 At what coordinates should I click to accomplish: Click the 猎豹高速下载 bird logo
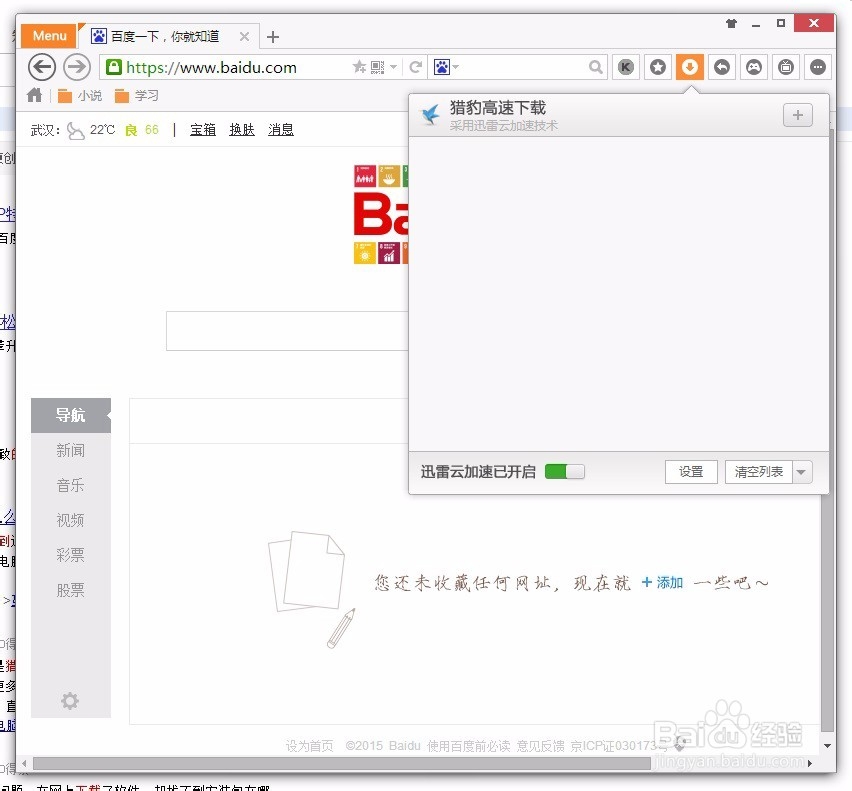431,115
